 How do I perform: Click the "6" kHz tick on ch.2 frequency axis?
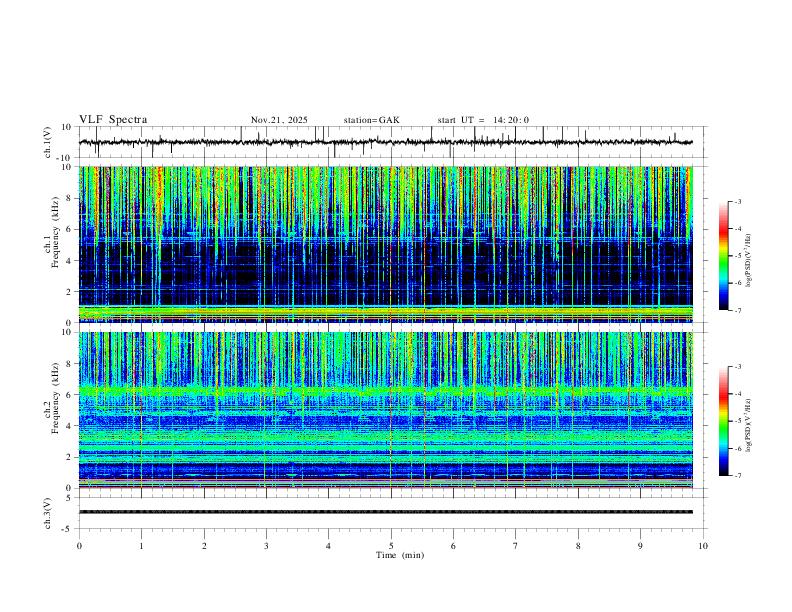[x=70, y=395]
